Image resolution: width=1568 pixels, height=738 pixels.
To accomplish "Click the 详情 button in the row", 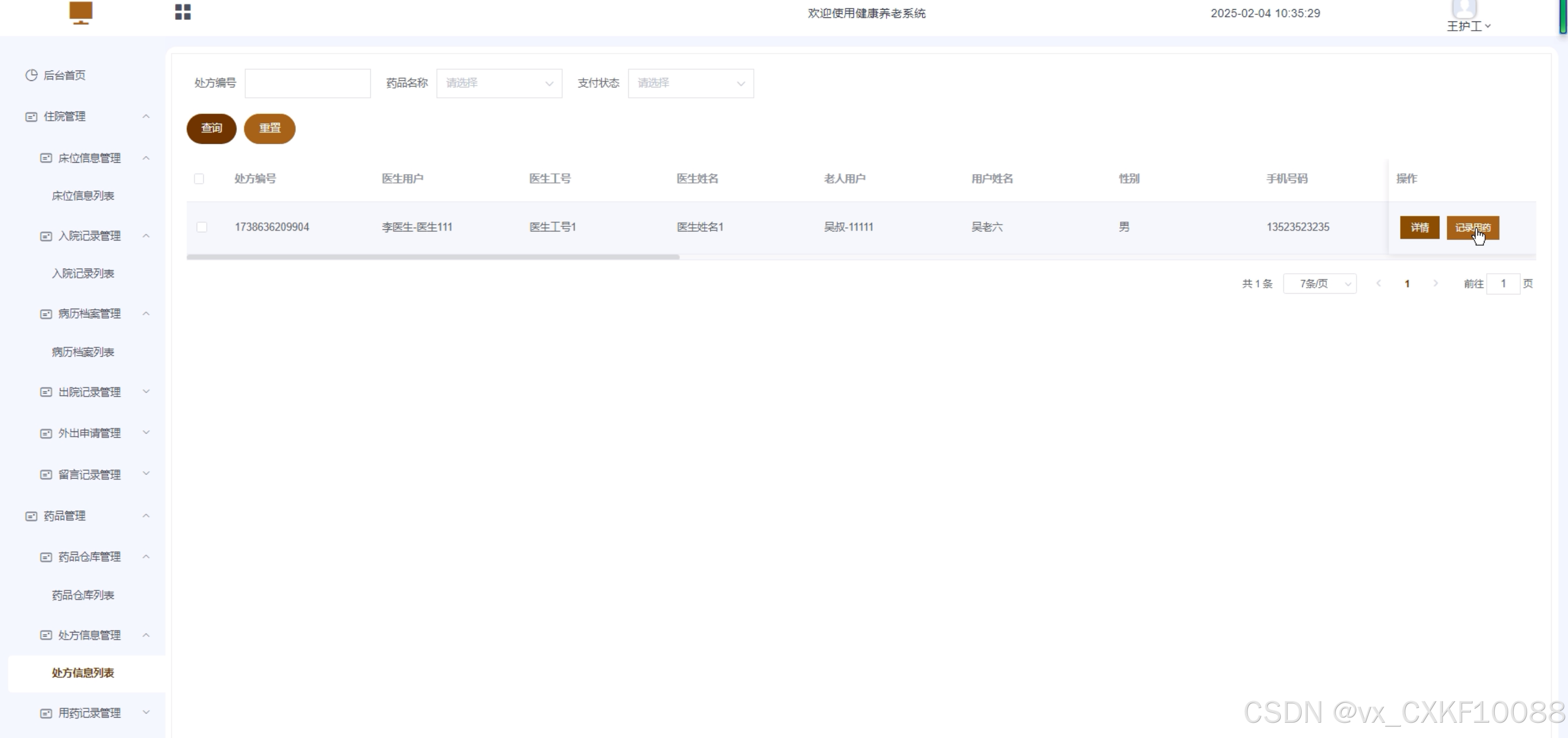I will (1419, 228).
